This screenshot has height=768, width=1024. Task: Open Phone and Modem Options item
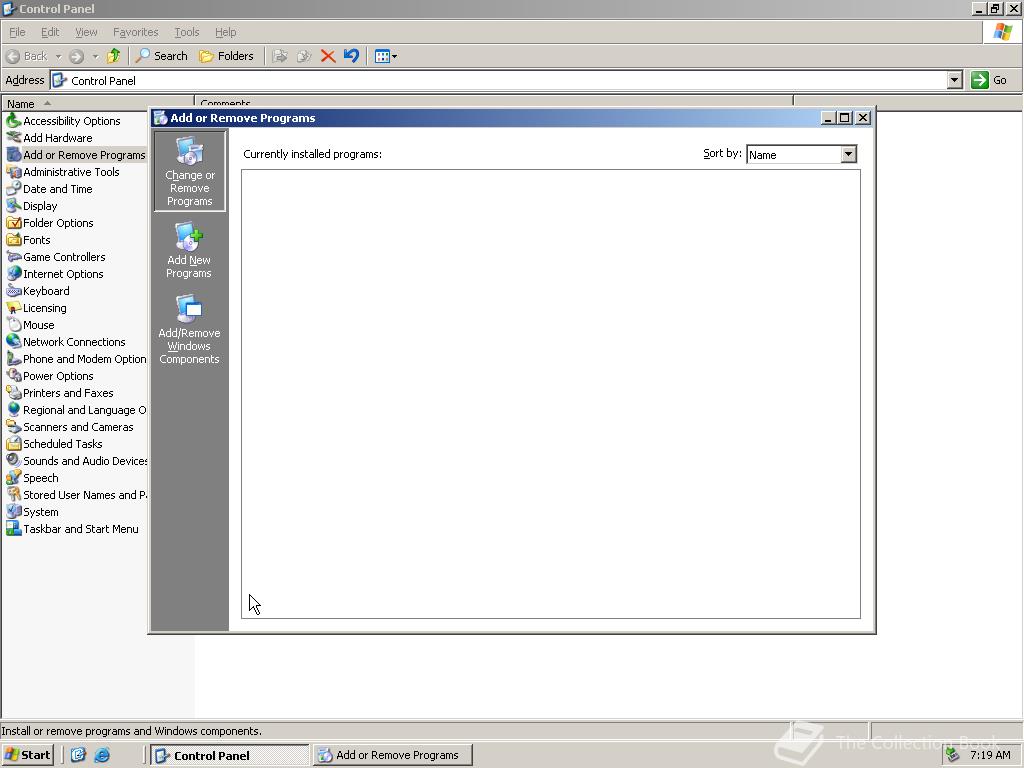coord(76,359)
